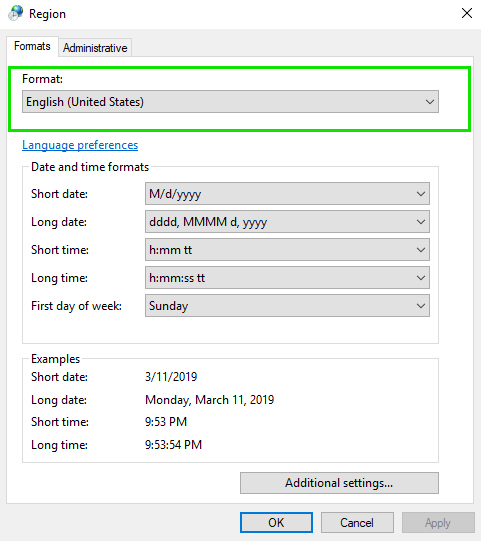Viewport: 481px width, 541px height.
Task: Confirm changes with the OK button
Action: [x=276, y=522]
